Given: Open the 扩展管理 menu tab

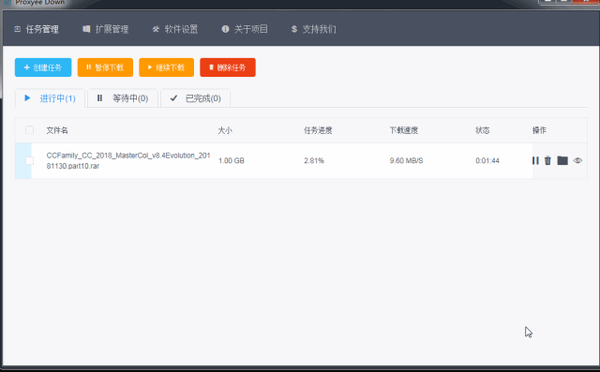Looking at the screenshot, I should (x=106, y=29).
